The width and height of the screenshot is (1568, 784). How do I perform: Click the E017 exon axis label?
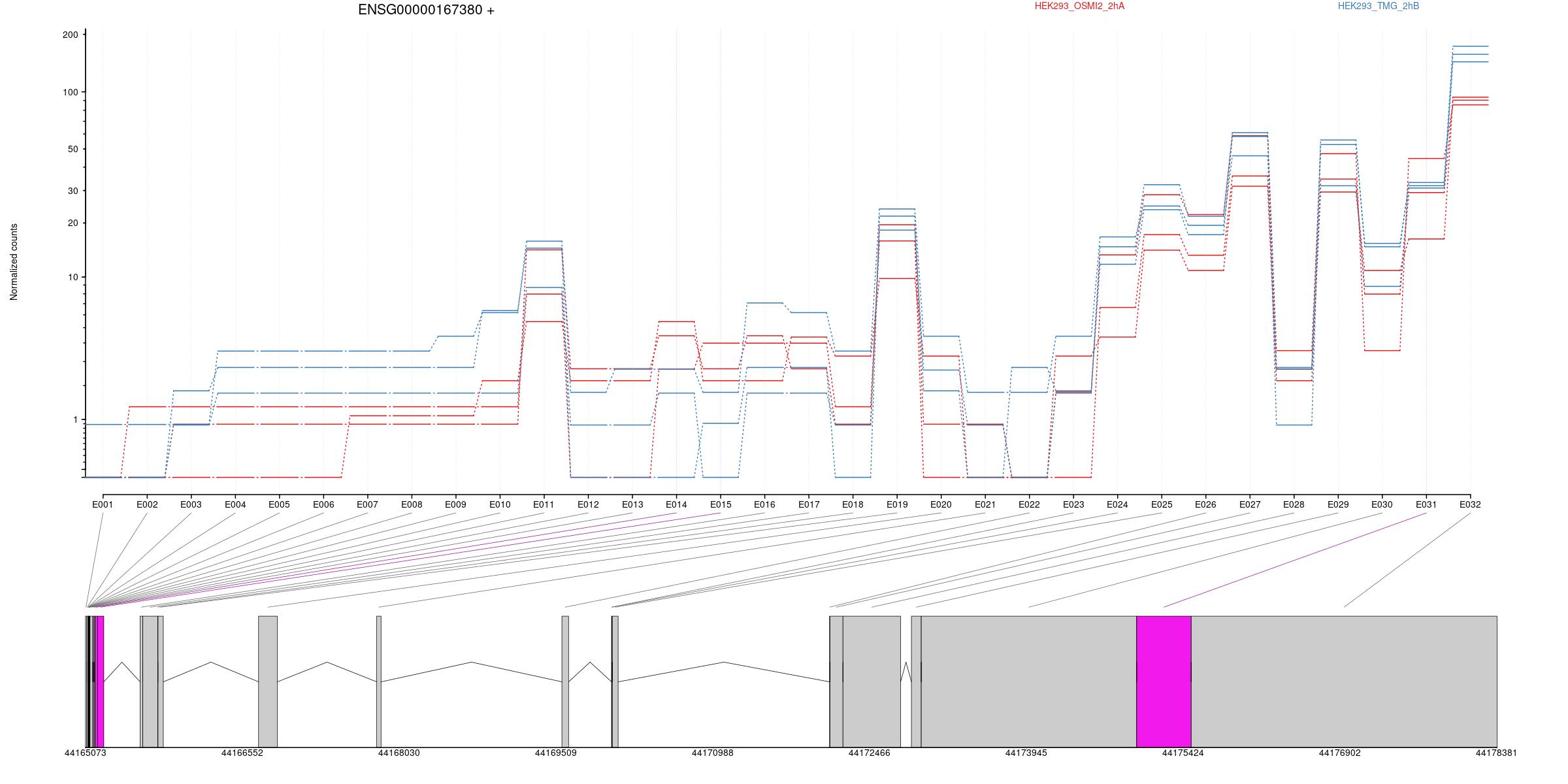click(809, 504)
